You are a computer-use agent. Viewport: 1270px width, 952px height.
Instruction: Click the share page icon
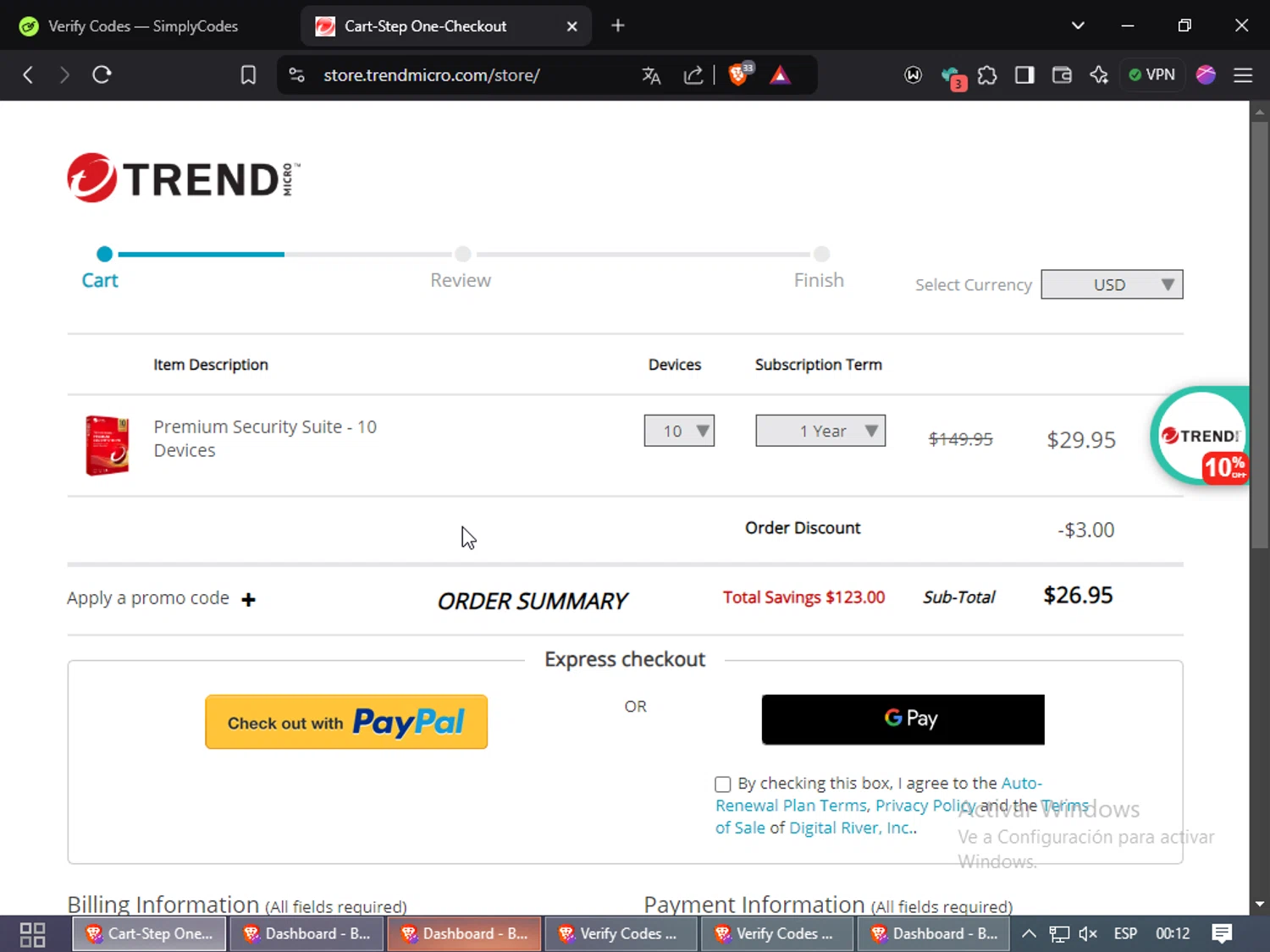[x=693, y=75]
